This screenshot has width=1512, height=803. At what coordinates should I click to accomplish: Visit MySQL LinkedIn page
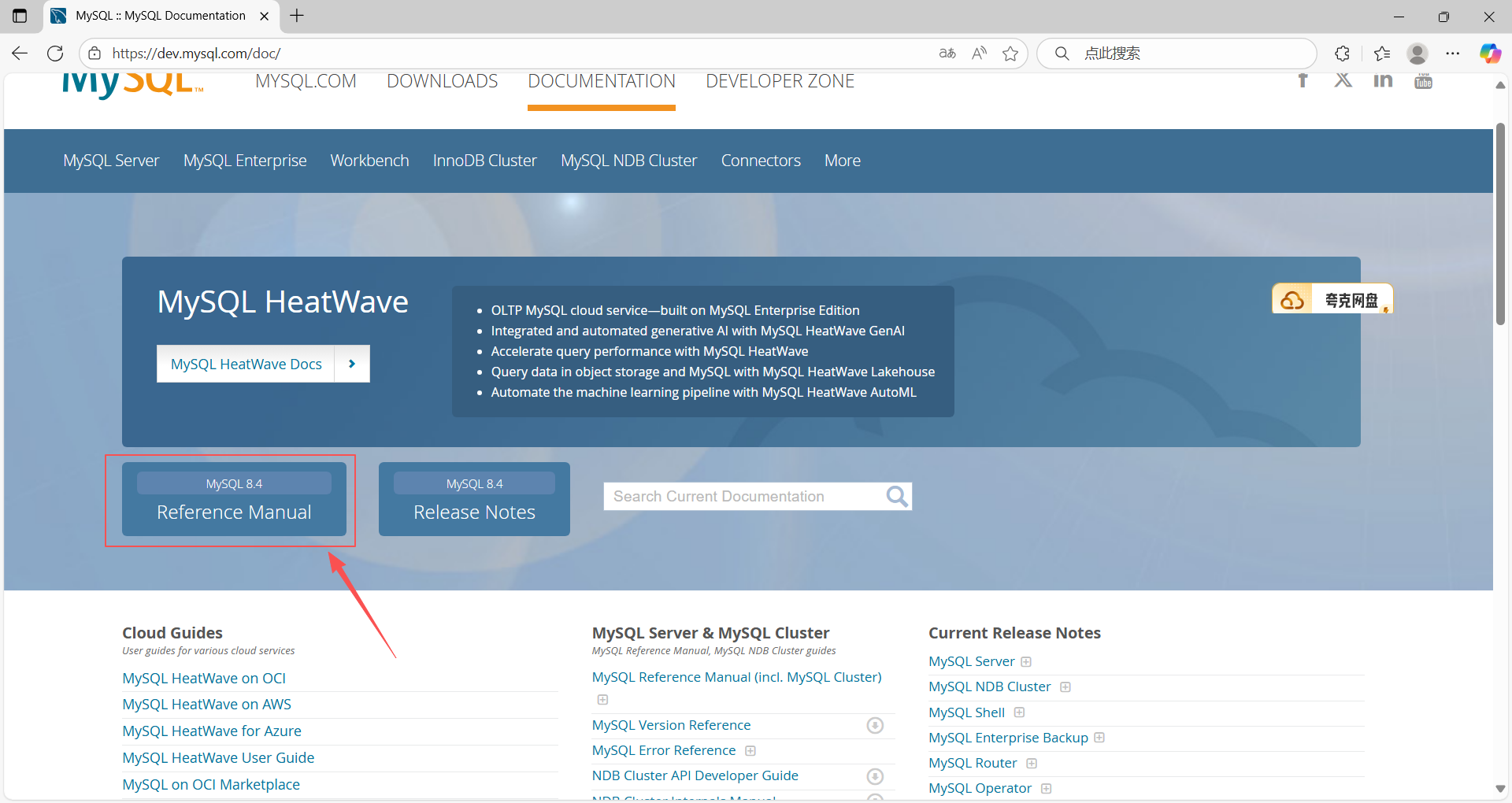(x=1383, y=80)
